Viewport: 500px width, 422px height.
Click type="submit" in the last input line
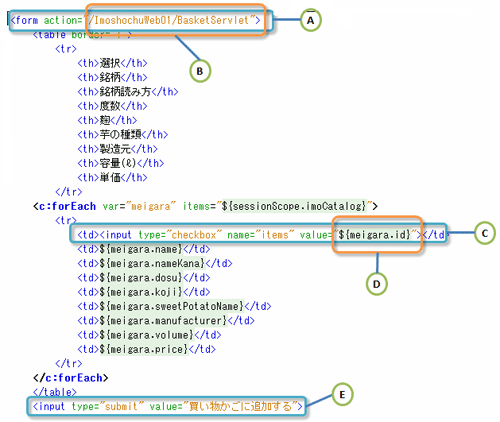[108, 407]
